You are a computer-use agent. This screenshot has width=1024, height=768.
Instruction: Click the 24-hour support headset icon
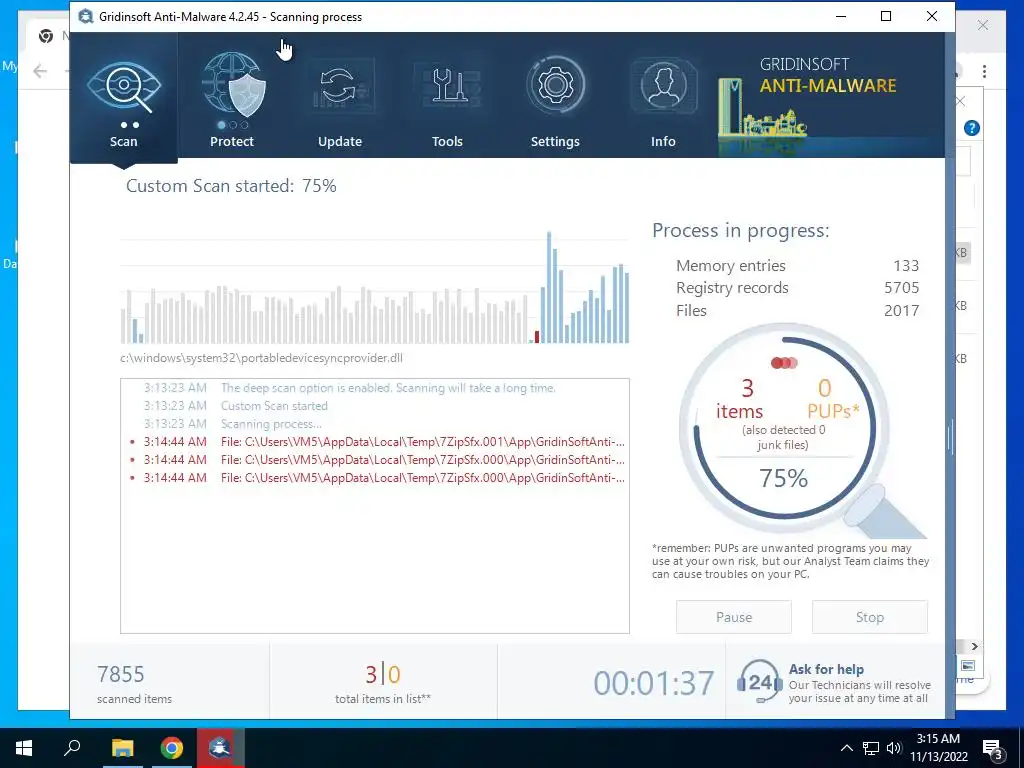(x=760, y=681)
